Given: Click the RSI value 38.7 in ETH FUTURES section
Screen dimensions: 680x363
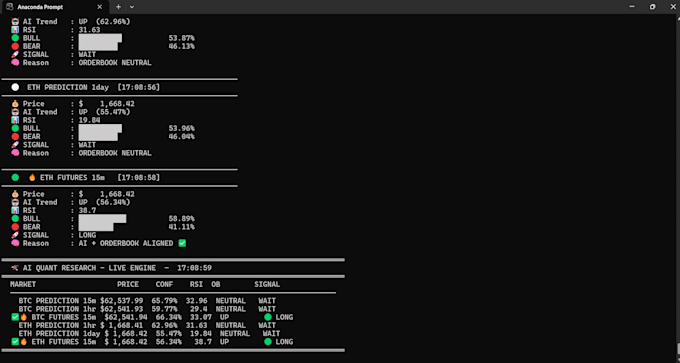Looking at the screenshot, I should point(87,210).
